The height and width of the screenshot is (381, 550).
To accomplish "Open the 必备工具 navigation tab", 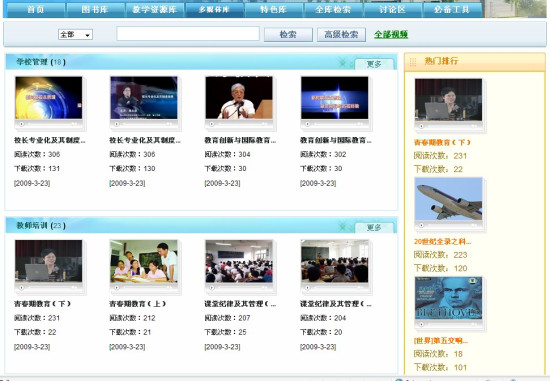I will (x=452, y=9).
